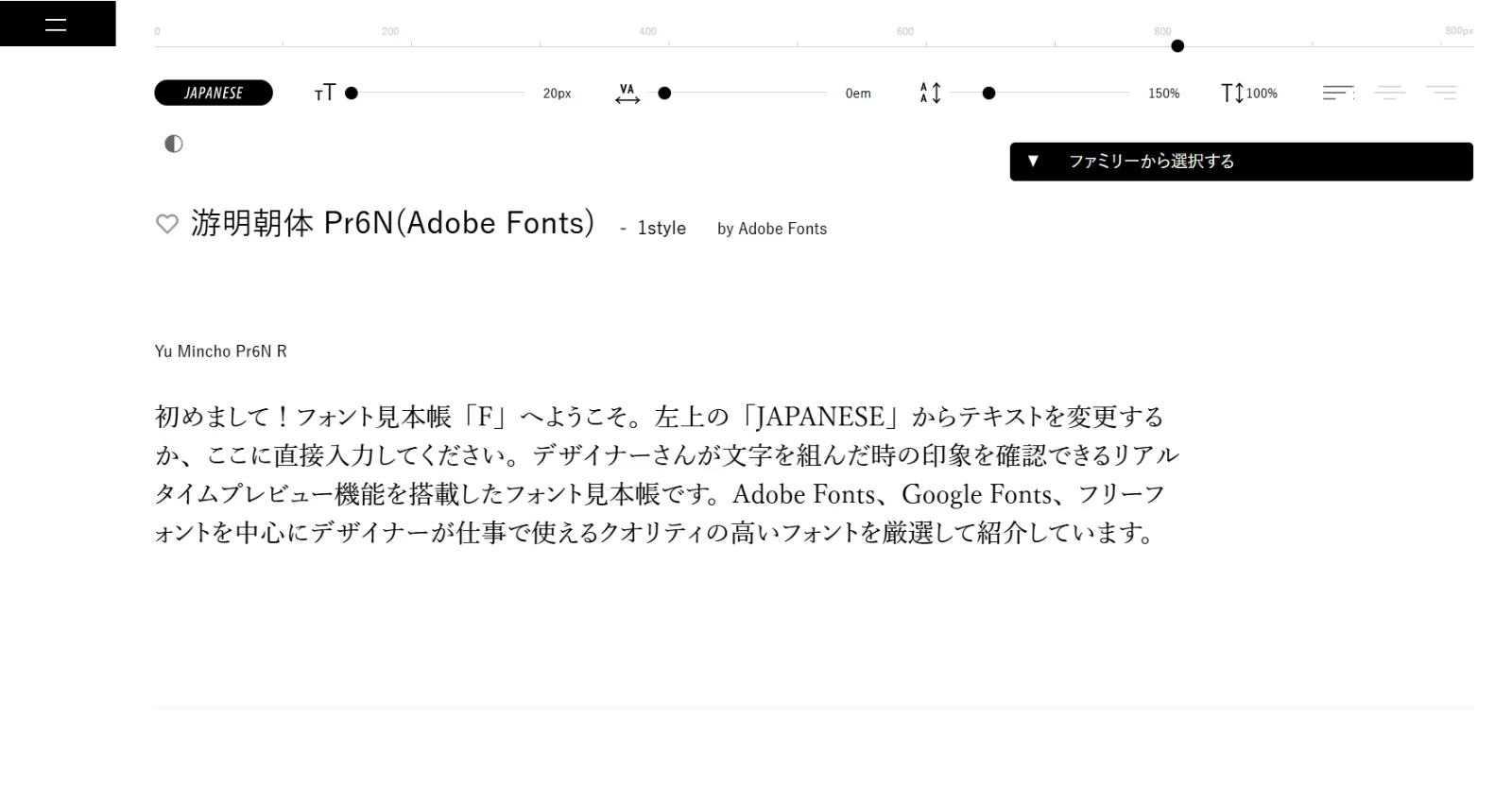
Task: Click the font size icon
Action: click(x=324, y=93)
